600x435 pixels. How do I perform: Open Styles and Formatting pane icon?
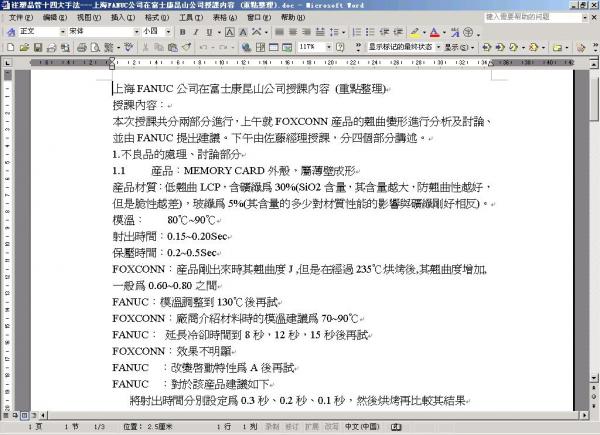pos(11,32)
